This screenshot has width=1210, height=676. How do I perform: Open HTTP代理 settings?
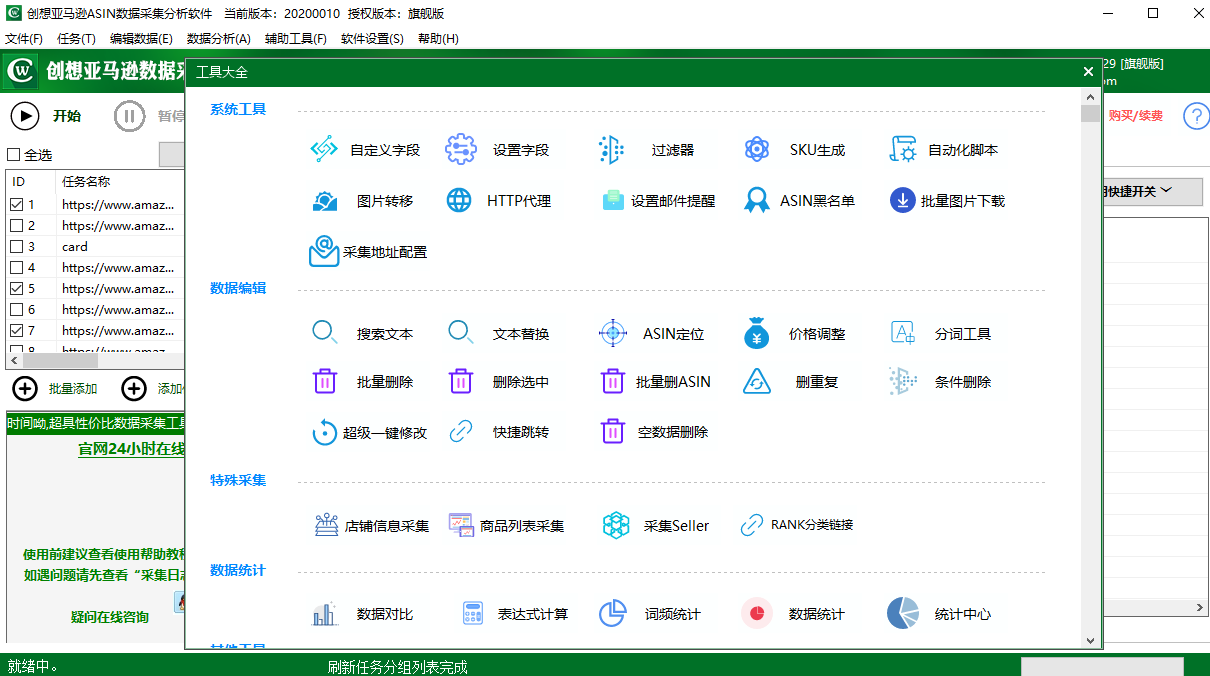click(498, 201)
